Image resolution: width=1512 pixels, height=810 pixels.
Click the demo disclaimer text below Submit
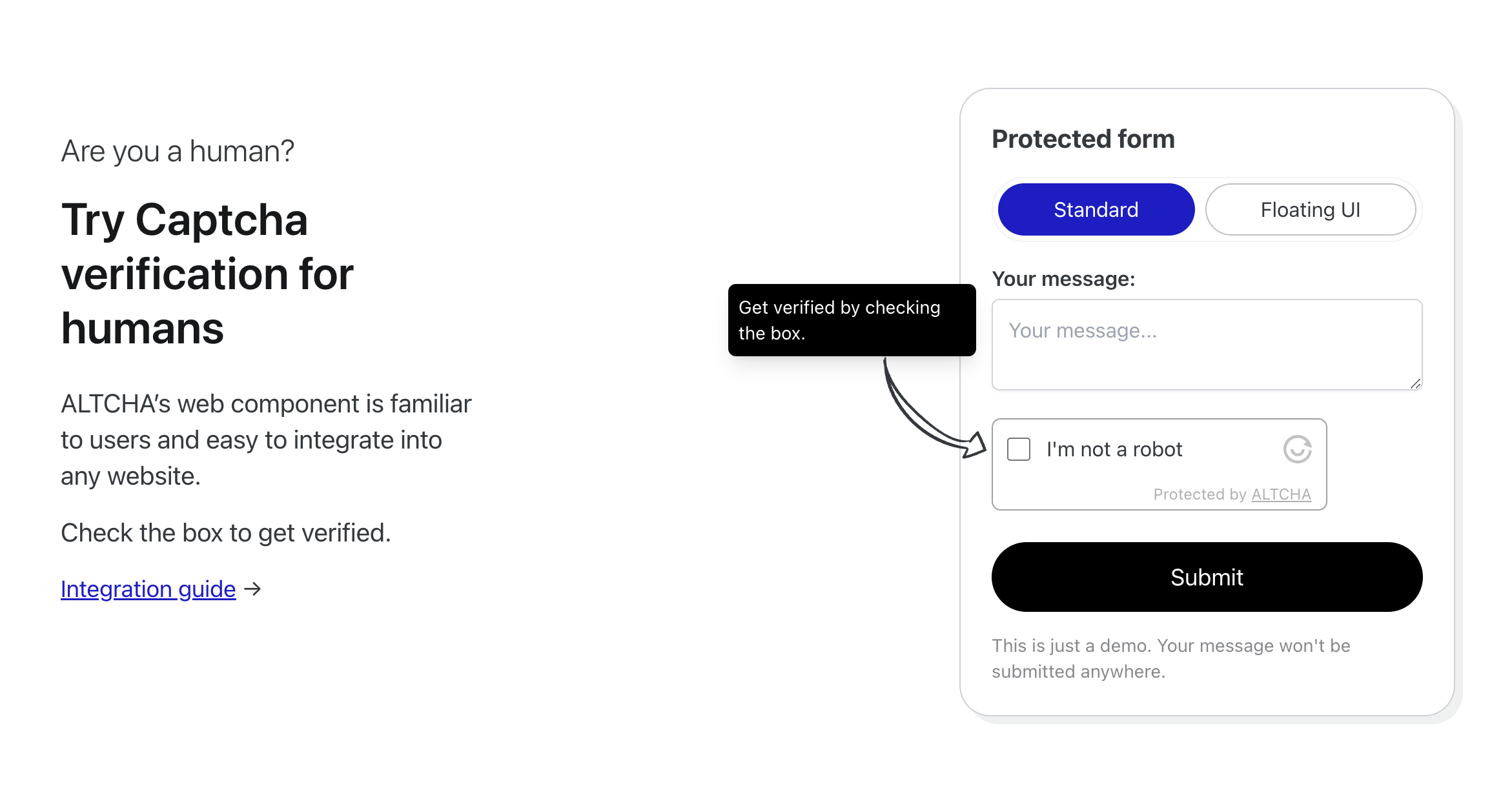[1170, 658]
